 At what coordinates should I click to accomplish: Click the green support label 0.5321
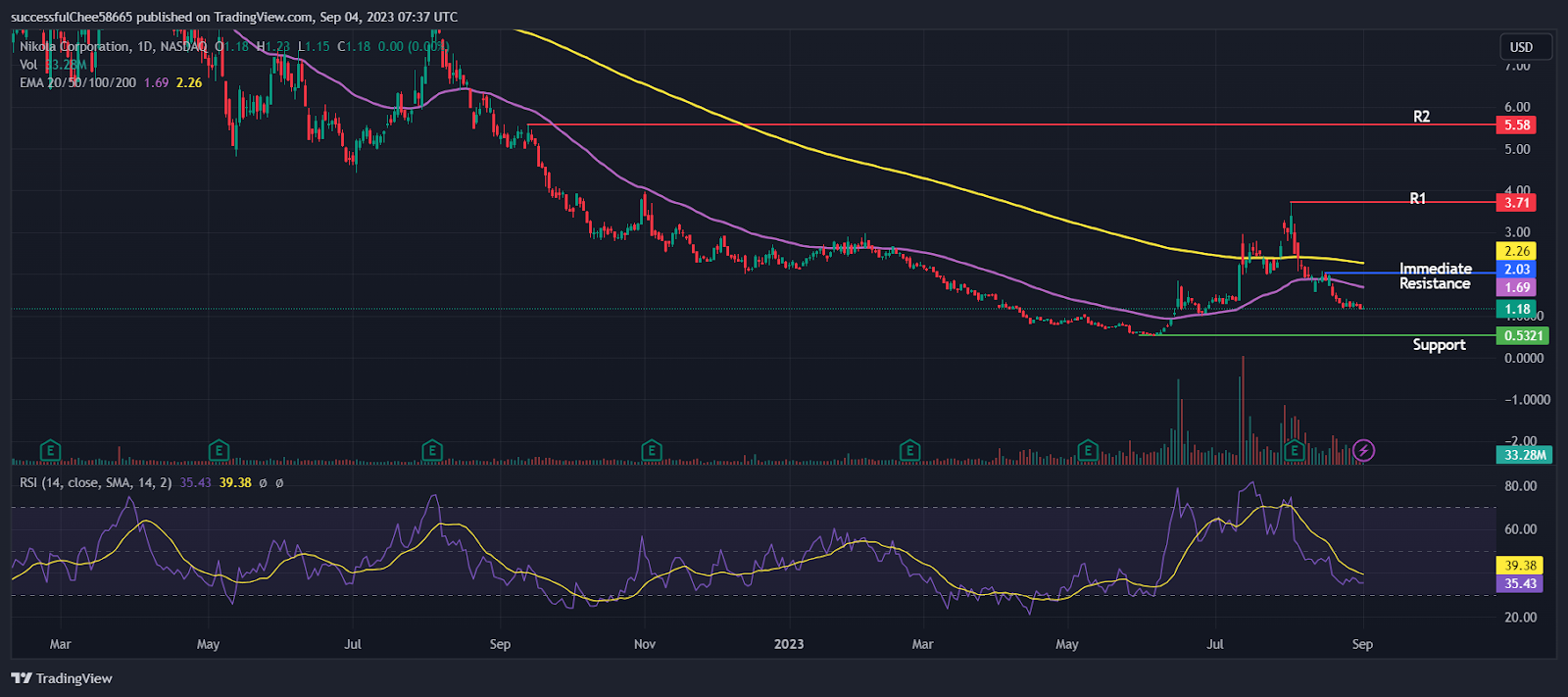1524,335
